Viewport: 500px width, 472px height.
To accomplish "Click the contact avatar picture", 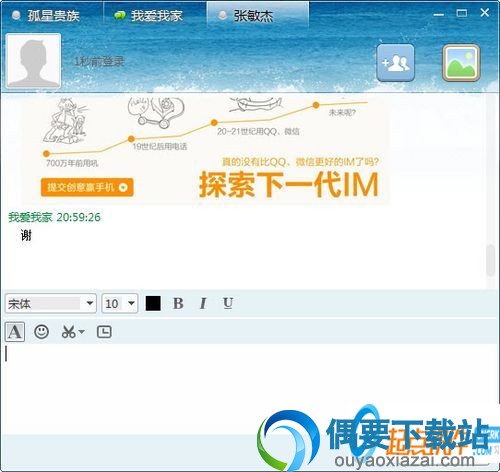I will click(34, 60).
